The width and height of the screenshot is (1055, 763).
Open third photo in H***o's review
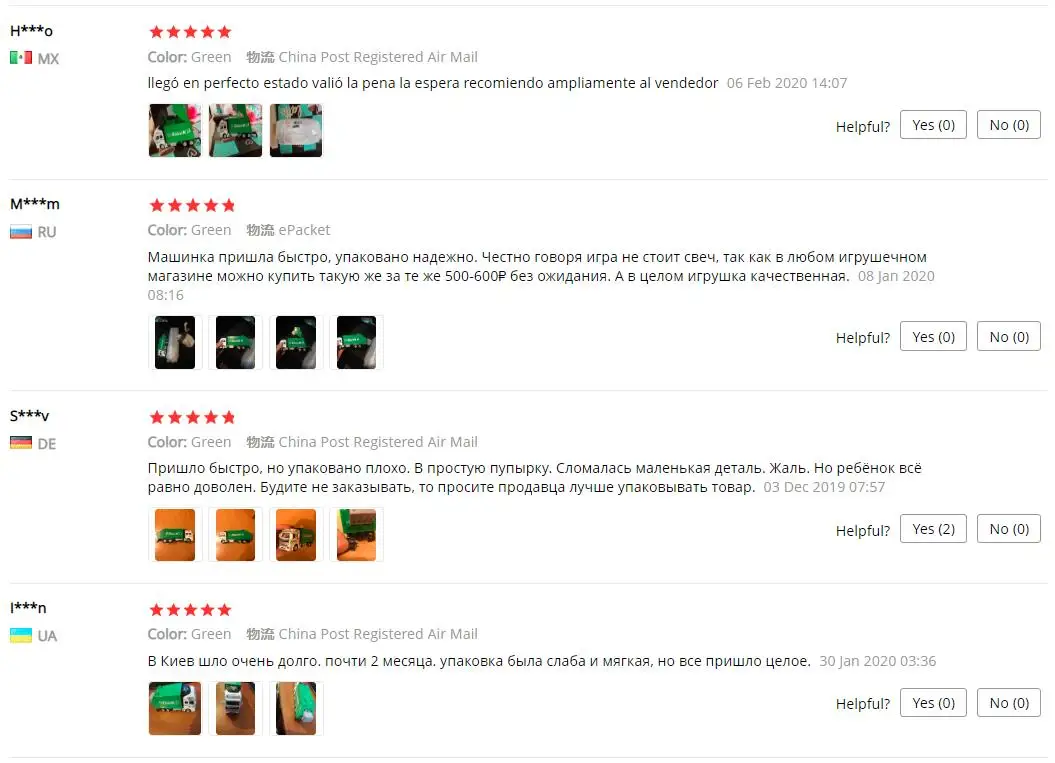tap(296, 131)
